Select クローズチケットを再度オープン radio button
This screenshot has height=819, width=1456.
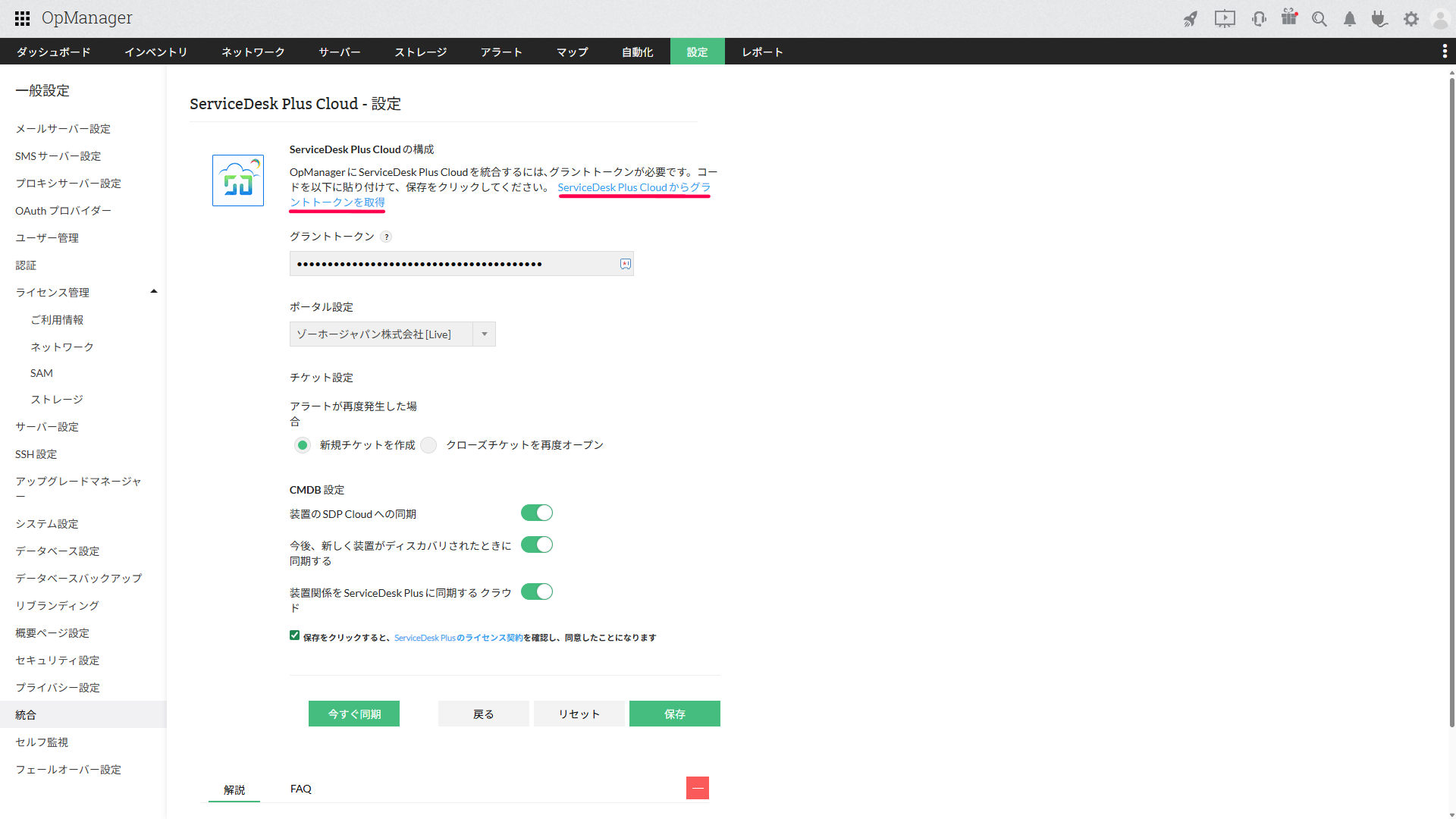429,445
